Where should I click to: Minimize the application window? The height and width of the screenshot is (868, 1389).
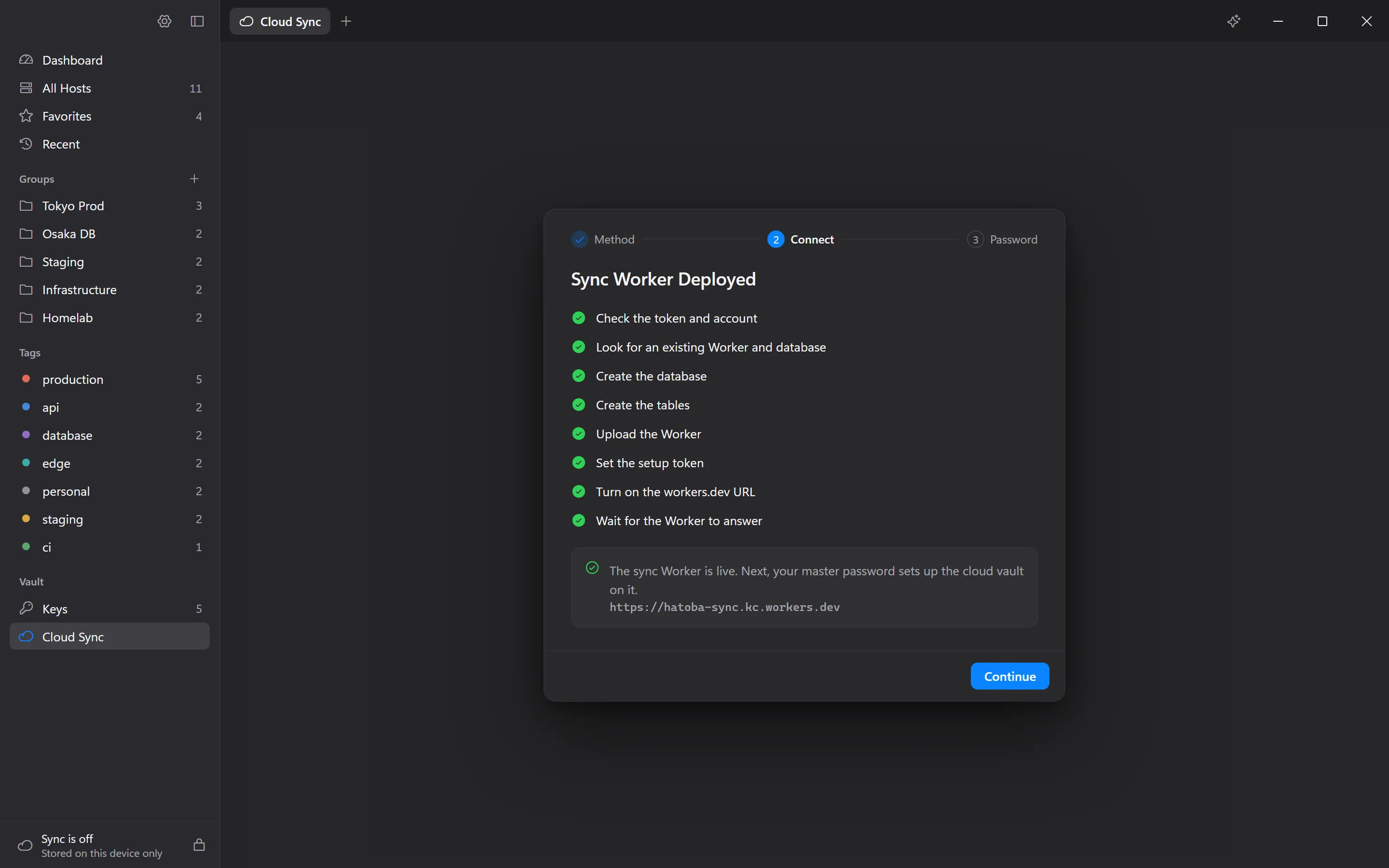[1278, 21]
